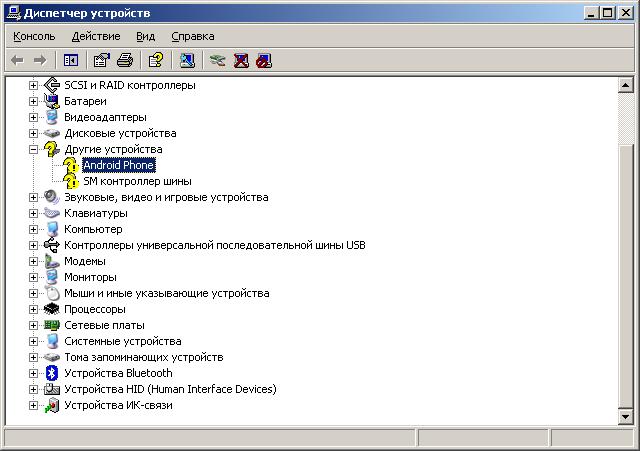The height and width of the screenshot is (451, 640).
Task: Click Другие устройства question mark icon
Action: click(x=52, y=149)
